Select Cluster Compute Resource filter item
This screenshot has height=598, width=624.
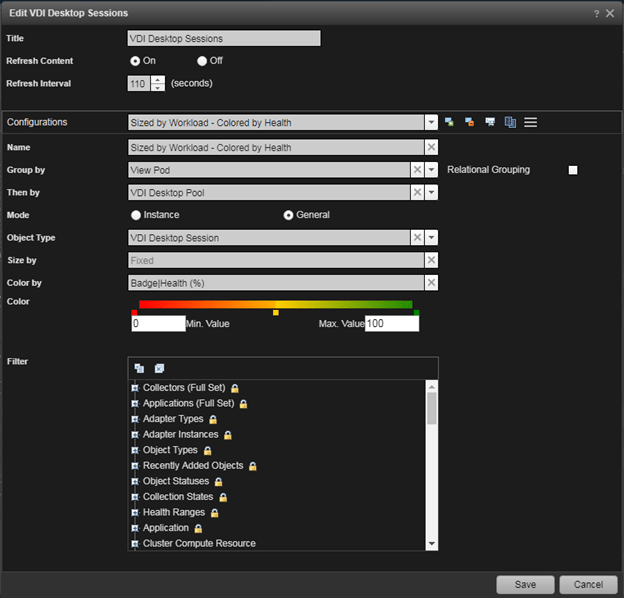pos(199,543)
